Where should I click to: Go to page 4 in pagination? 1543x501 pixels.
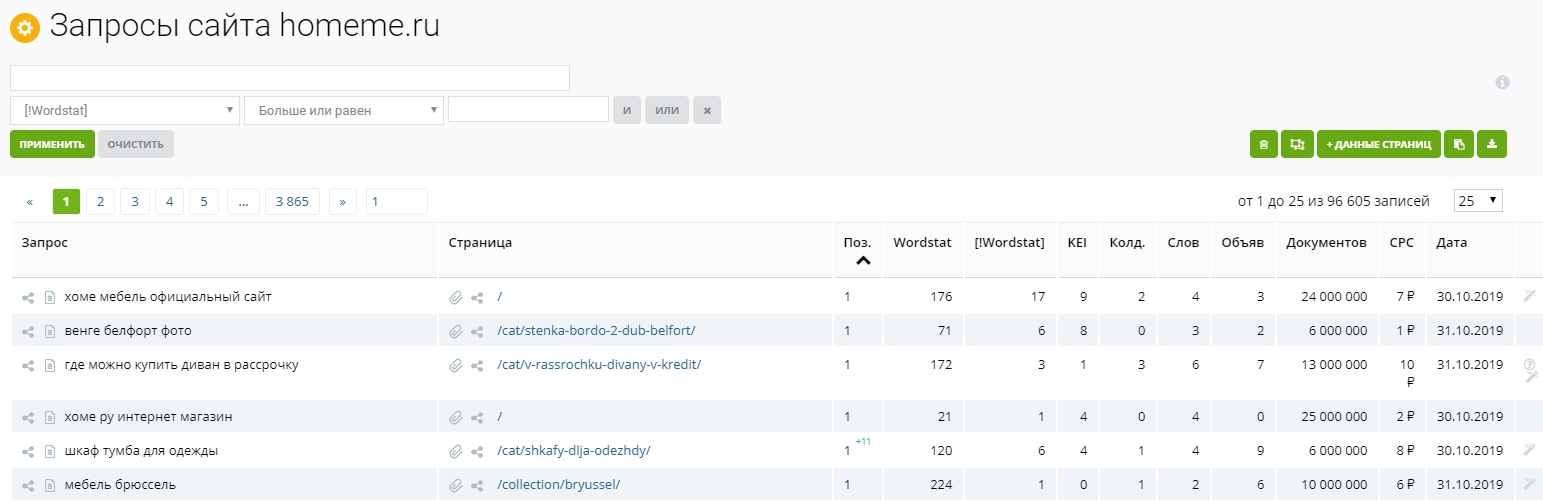tap(169, 201)
